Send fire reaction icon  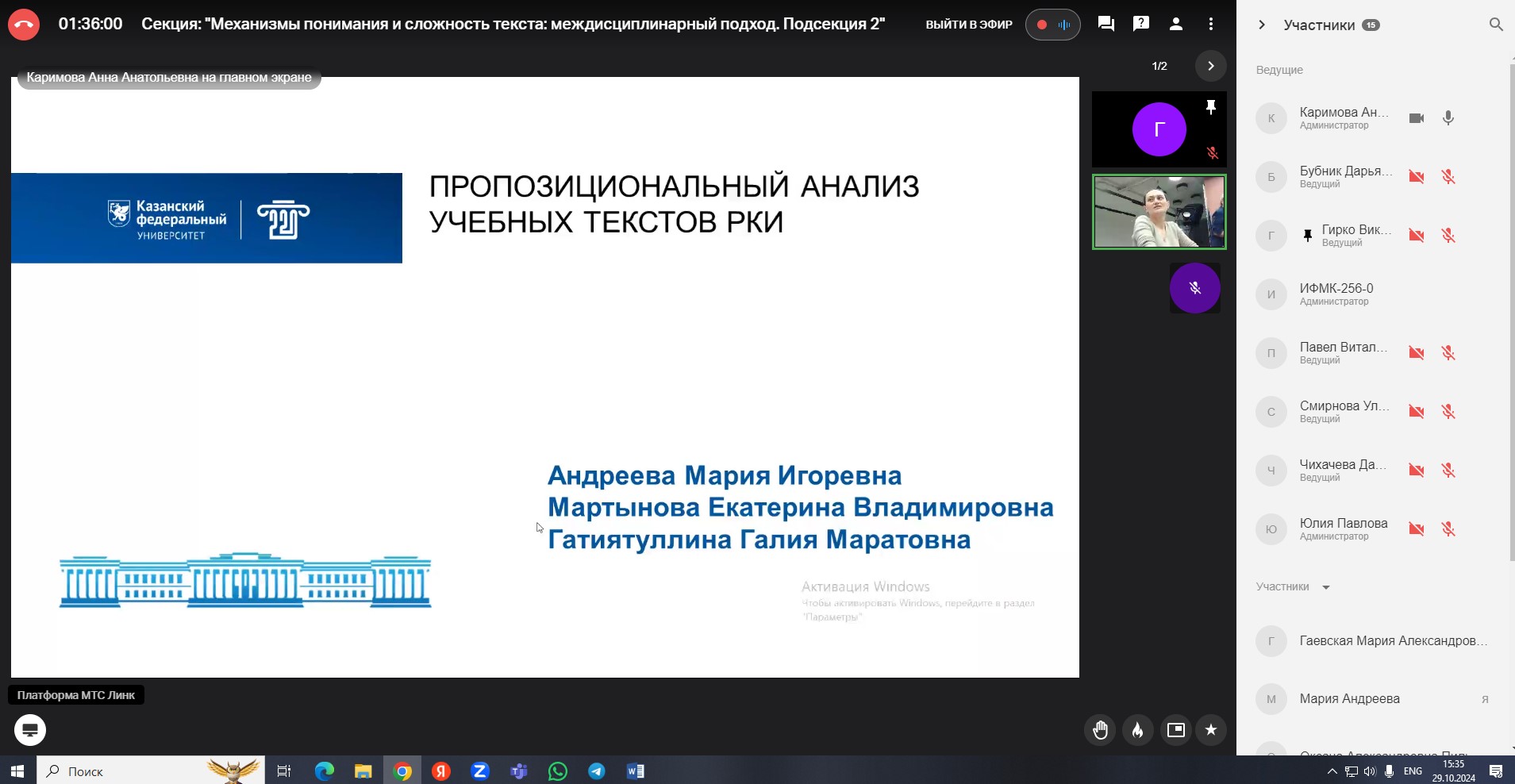1138,730
